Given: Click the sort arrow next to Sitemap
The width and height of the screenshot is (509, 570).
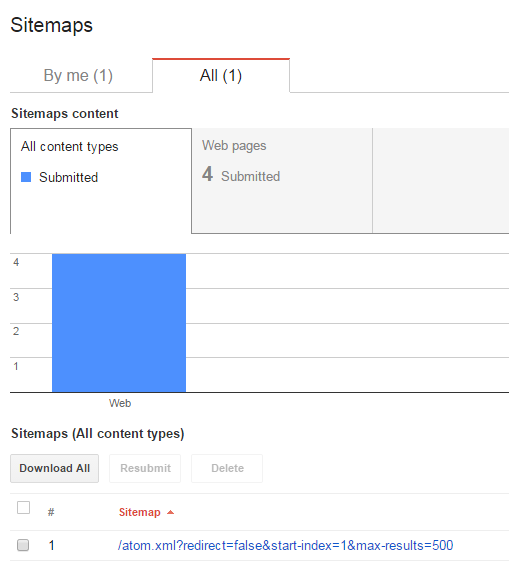Looking at the screenshot, I should 170,513.
